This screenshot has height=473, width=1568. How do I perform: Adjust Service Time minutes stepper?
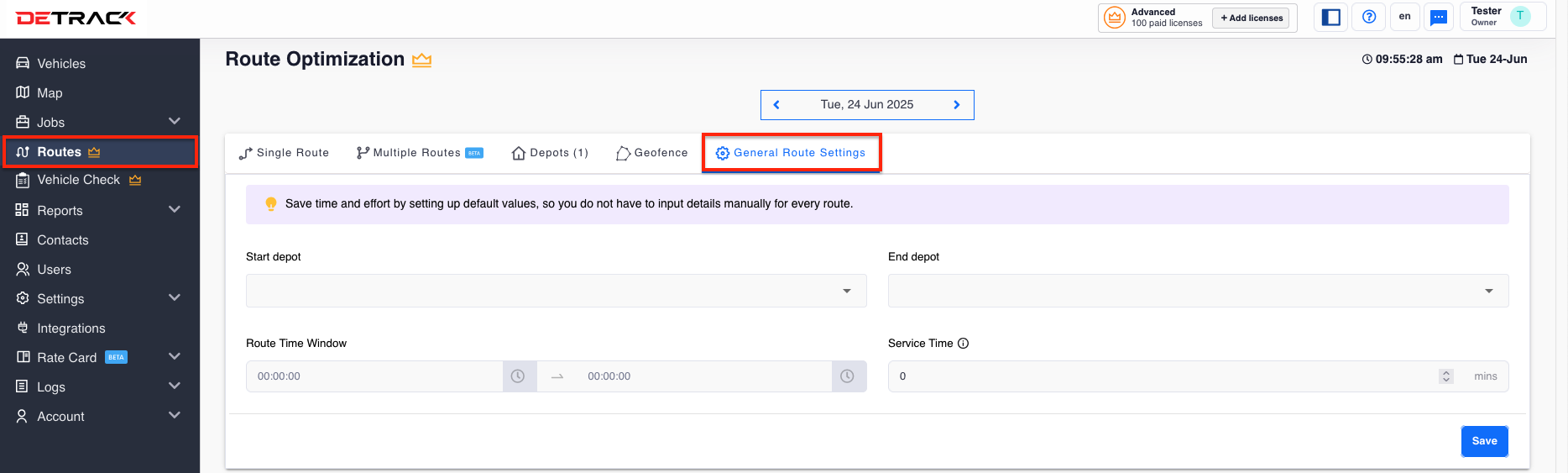coord(1445,376)
